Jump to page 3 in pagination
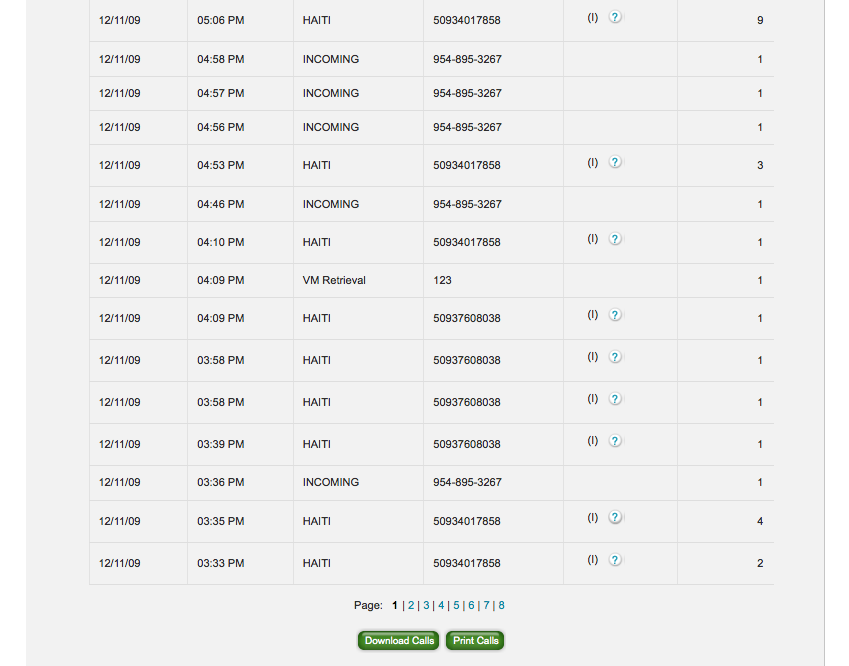Viewport: 849px width, 666px height. click(x=426, y=605)
